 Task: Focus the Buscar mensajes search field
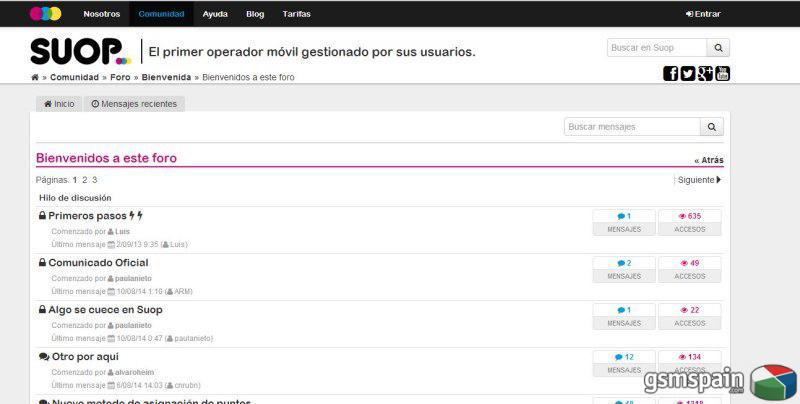click(632, 127)
